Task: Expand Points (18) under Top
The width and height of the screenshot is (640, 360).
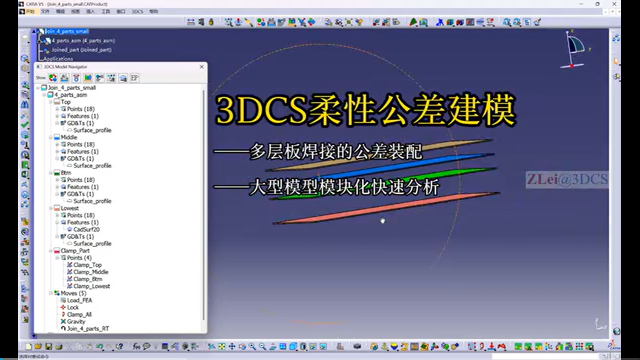Action: 57,109
